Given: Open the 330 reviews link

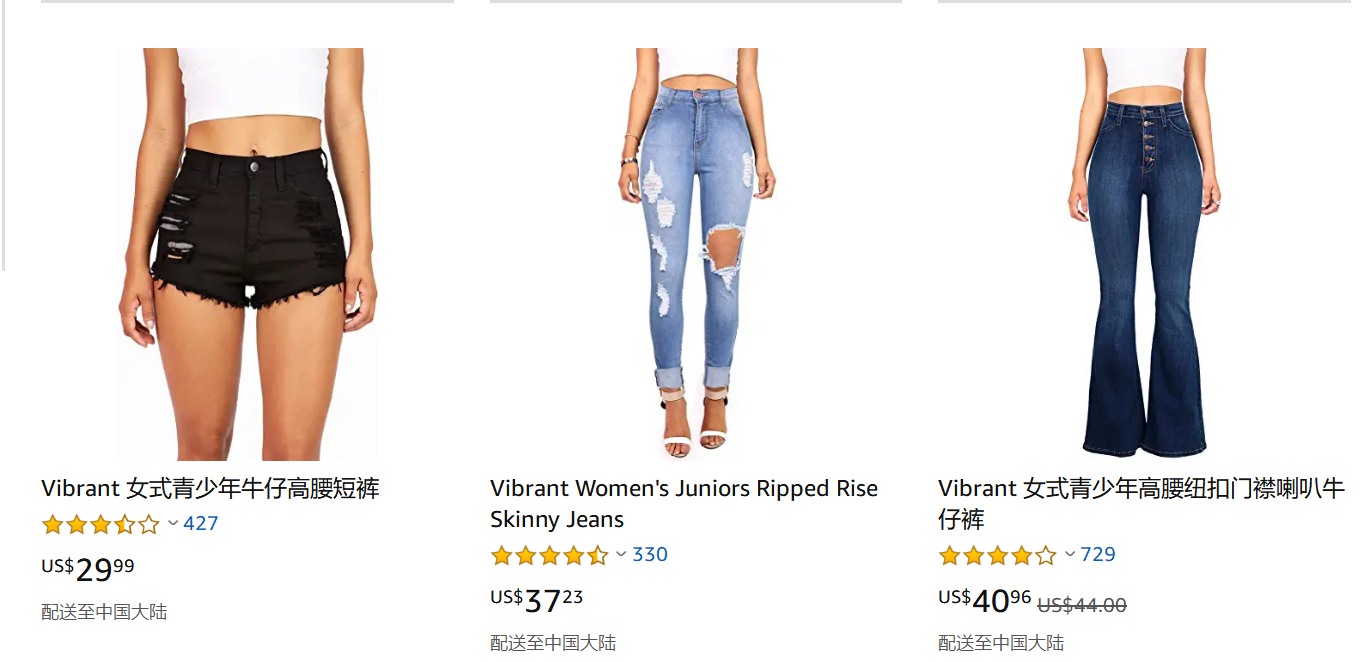Looking at the screenshot, I should click(650, 554).
